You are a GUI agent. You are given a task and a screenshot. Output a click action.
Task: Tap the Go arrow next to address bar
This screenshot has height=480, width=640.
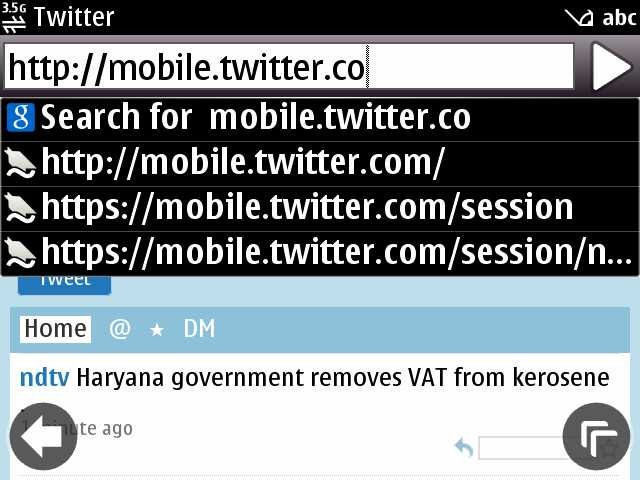611,66
